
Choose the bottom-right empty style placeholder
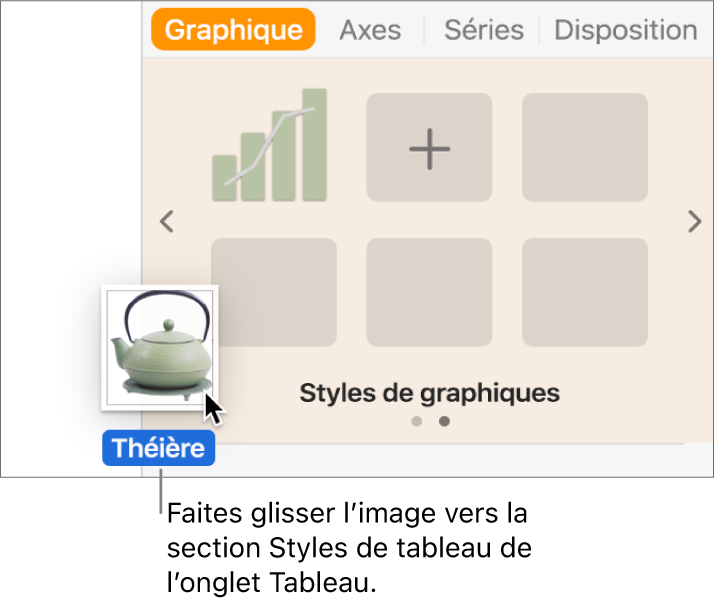point(585,291)
